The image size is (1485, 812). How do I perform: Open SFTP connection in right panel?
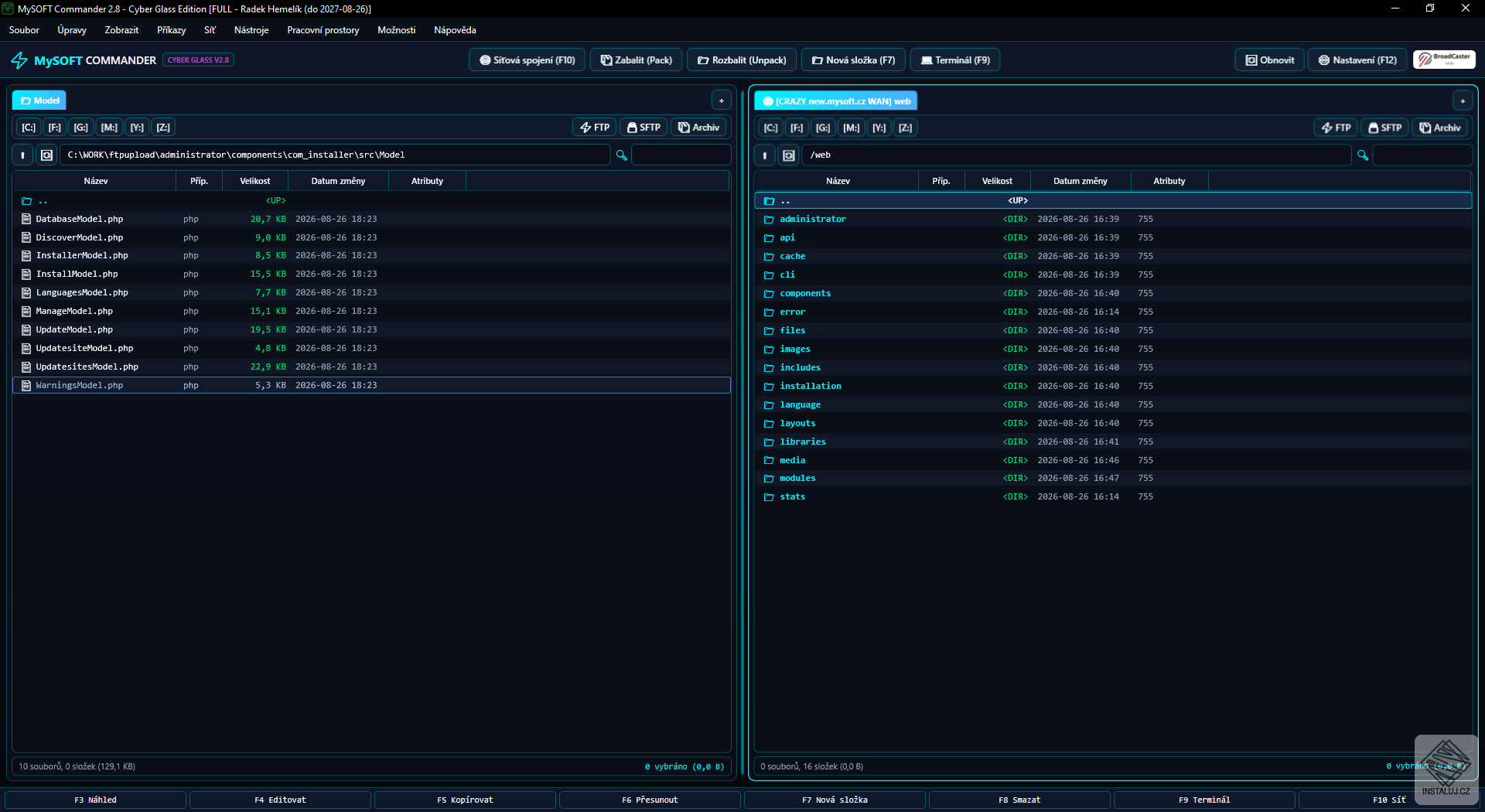(x=1384, y=128)
